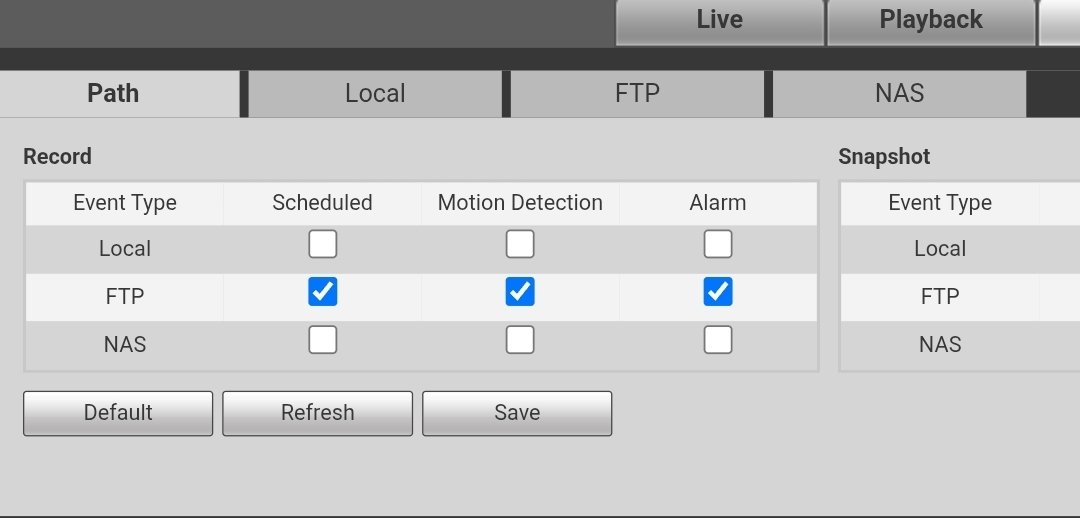Uncheck Alarm recording for FTP

[718, 292]
